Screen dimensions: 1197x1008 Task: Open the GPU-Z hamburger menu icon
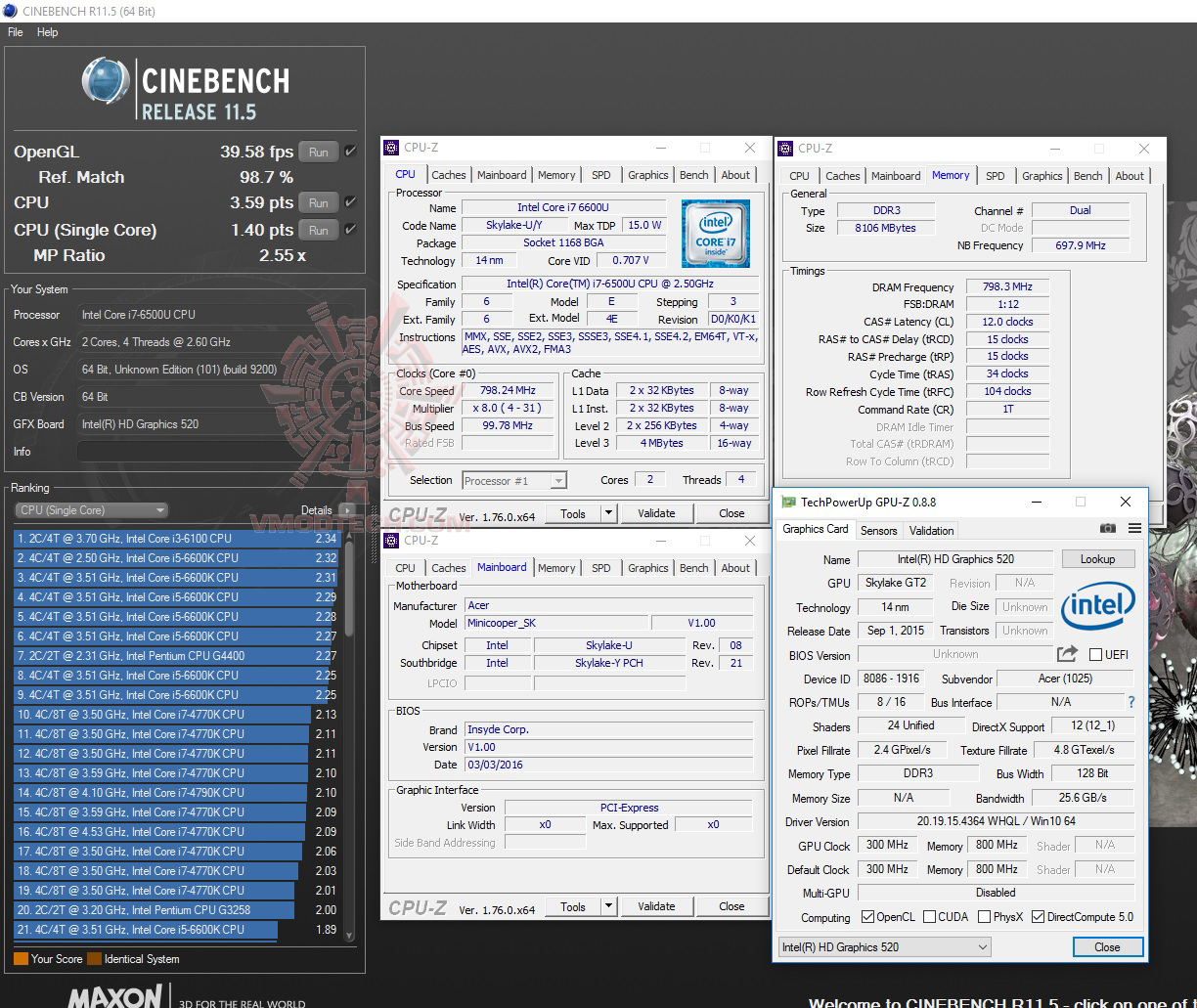[1134, 529]
